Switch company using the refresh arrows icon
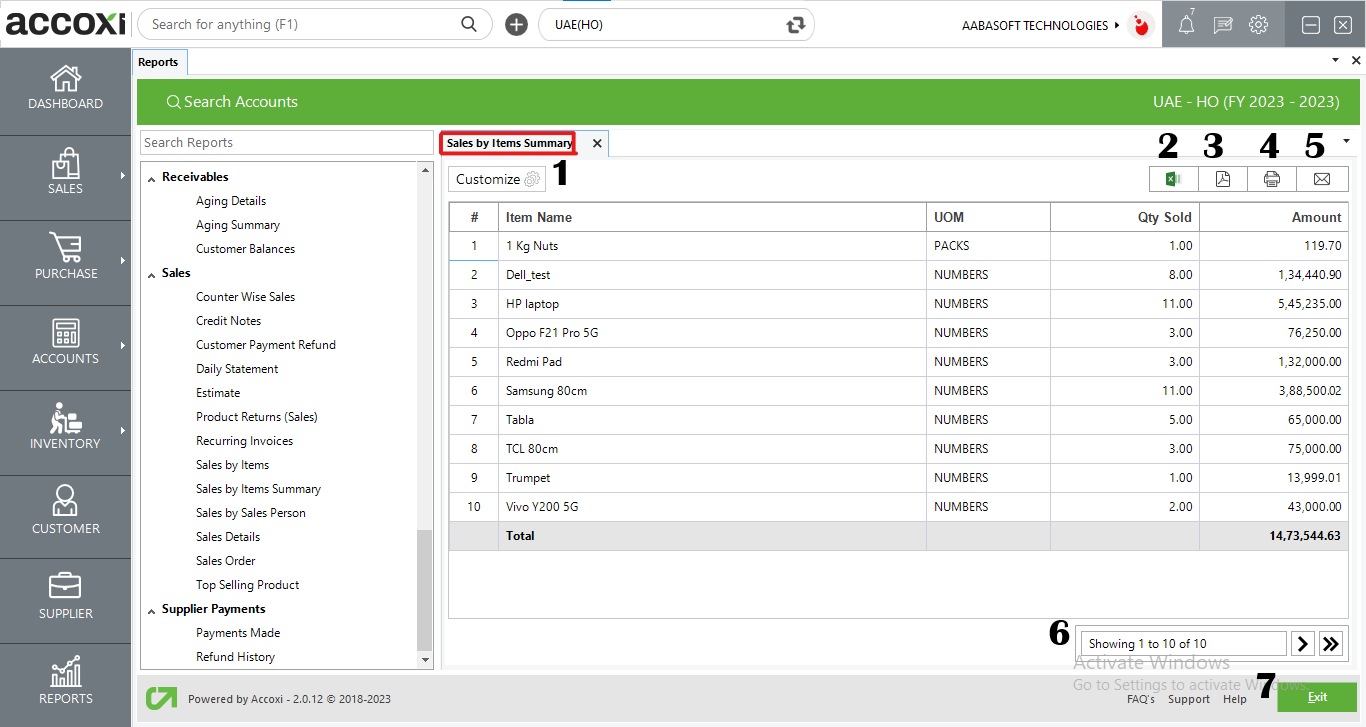The height and width of the screenshot is (727, 1366). tap(795, 24)
